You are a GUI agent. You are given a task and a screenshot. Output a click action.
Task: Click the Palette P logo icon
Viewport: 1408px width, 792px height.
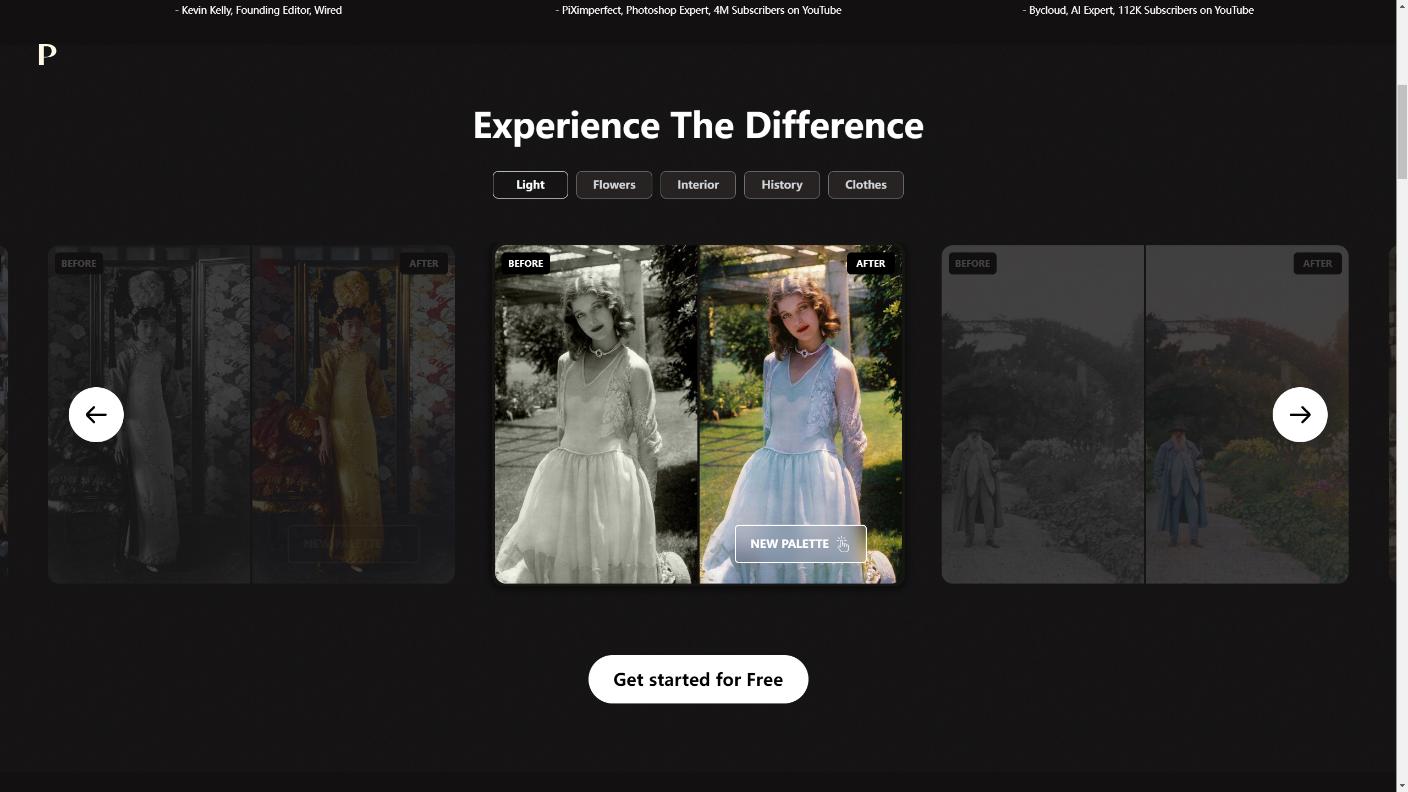point(46,55)
